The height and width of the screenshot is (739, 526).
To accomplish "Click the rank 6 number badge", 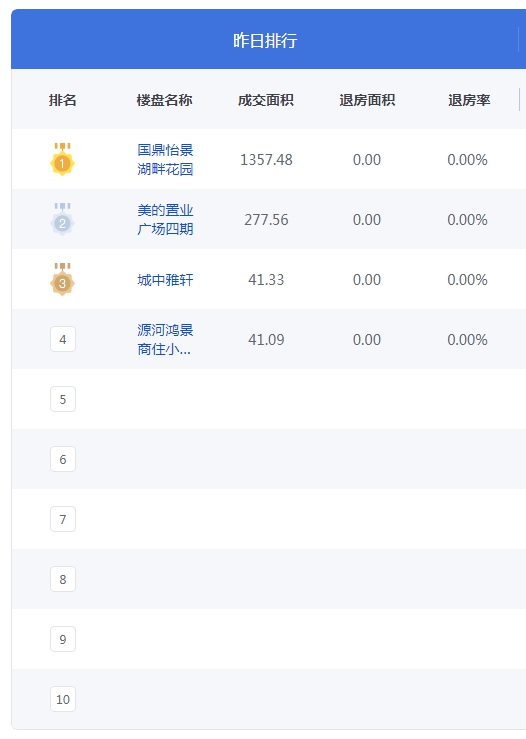I will point(63,459).
